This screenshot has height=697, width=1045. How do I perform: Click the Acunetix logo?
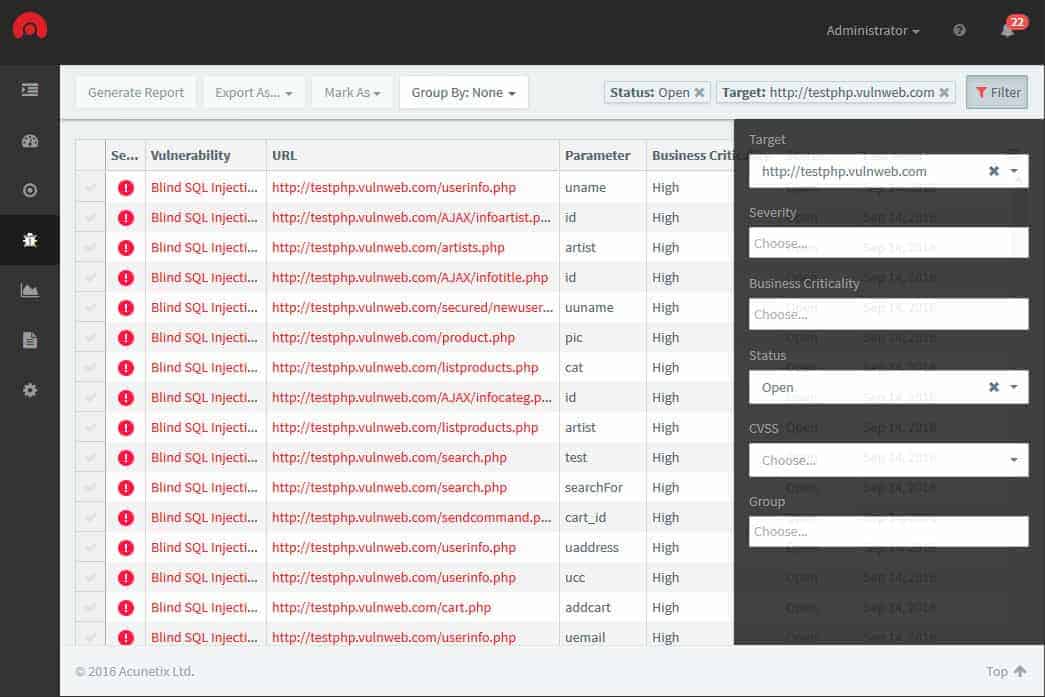(x=30, y=27)
